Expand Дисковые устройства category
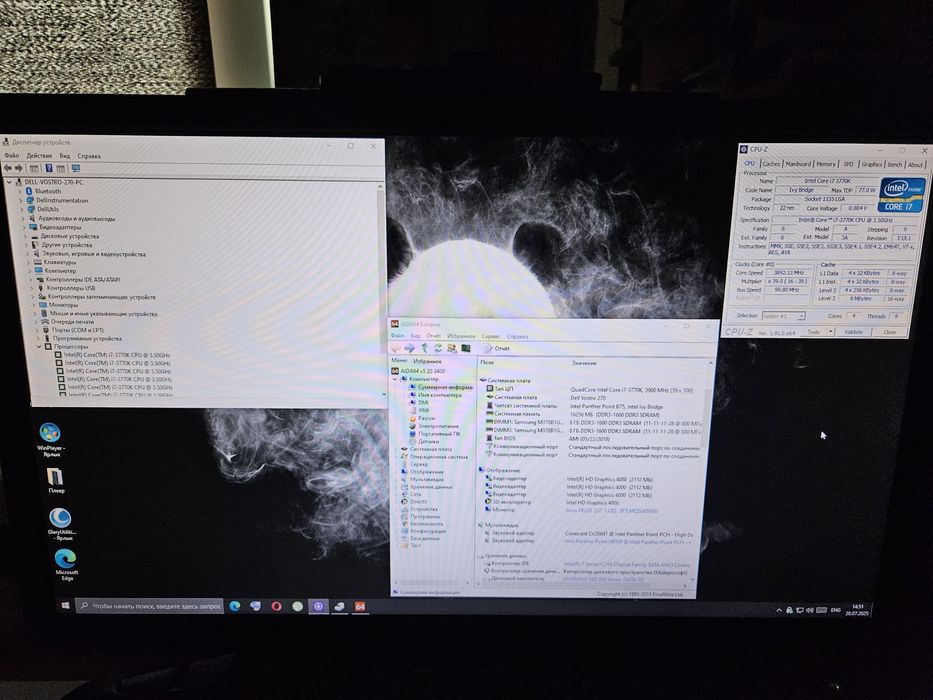The width and height of the screenshot is (933, 700). pos(25,236)
